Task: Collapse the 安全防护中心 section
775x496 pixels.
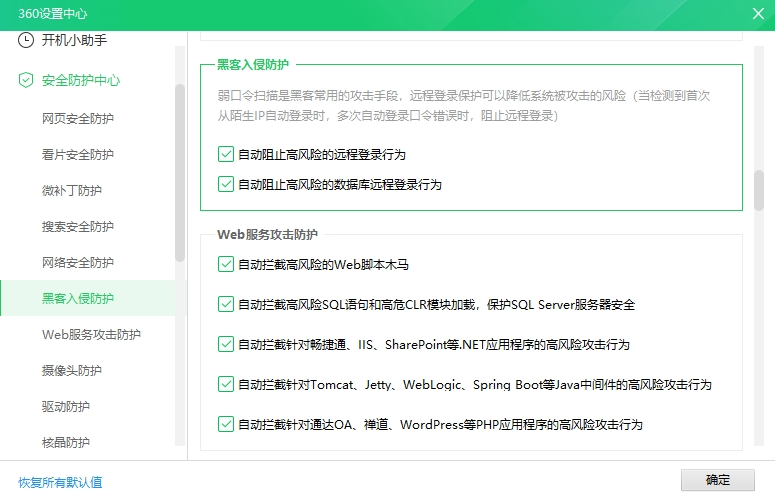Action: tap(80, 80)
